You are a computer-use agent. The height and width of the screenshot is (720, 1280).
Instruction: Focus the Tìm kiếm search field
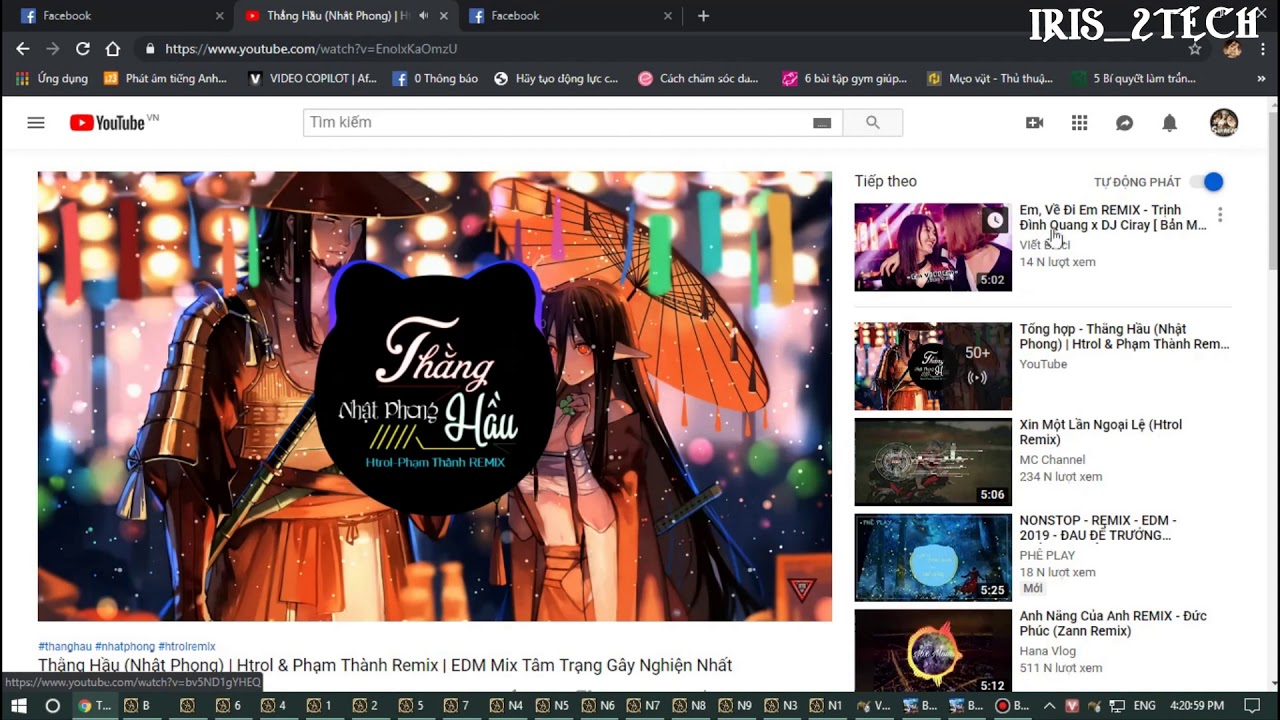(558, 122)
